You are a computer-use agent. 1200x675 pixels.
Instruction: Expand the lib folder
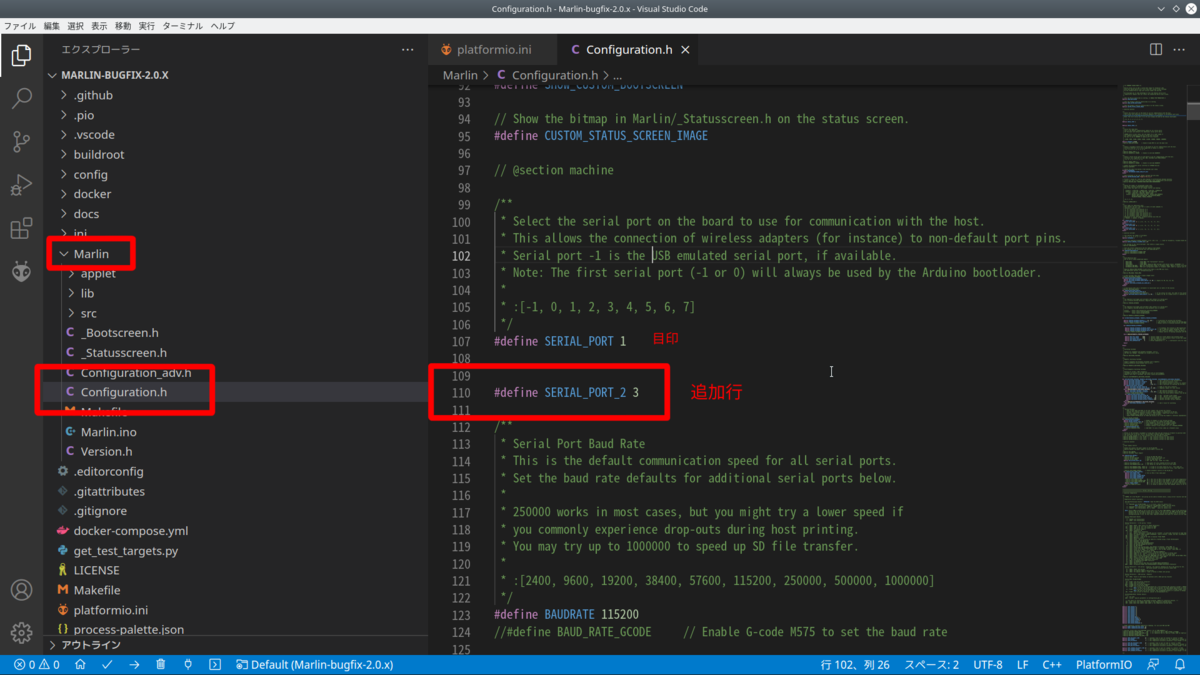(x=87, y=293)
